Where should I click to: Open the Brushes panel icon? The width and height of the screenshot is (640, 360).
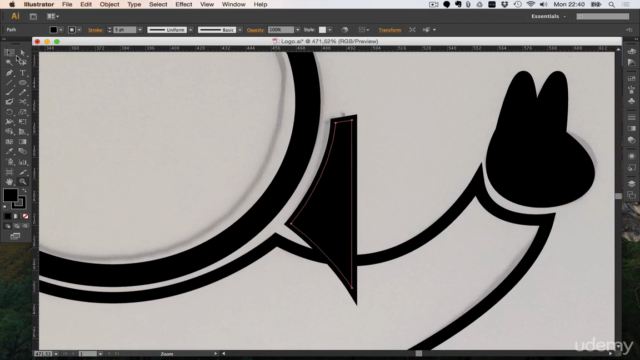pyautogui.click(x=631, y=90)
